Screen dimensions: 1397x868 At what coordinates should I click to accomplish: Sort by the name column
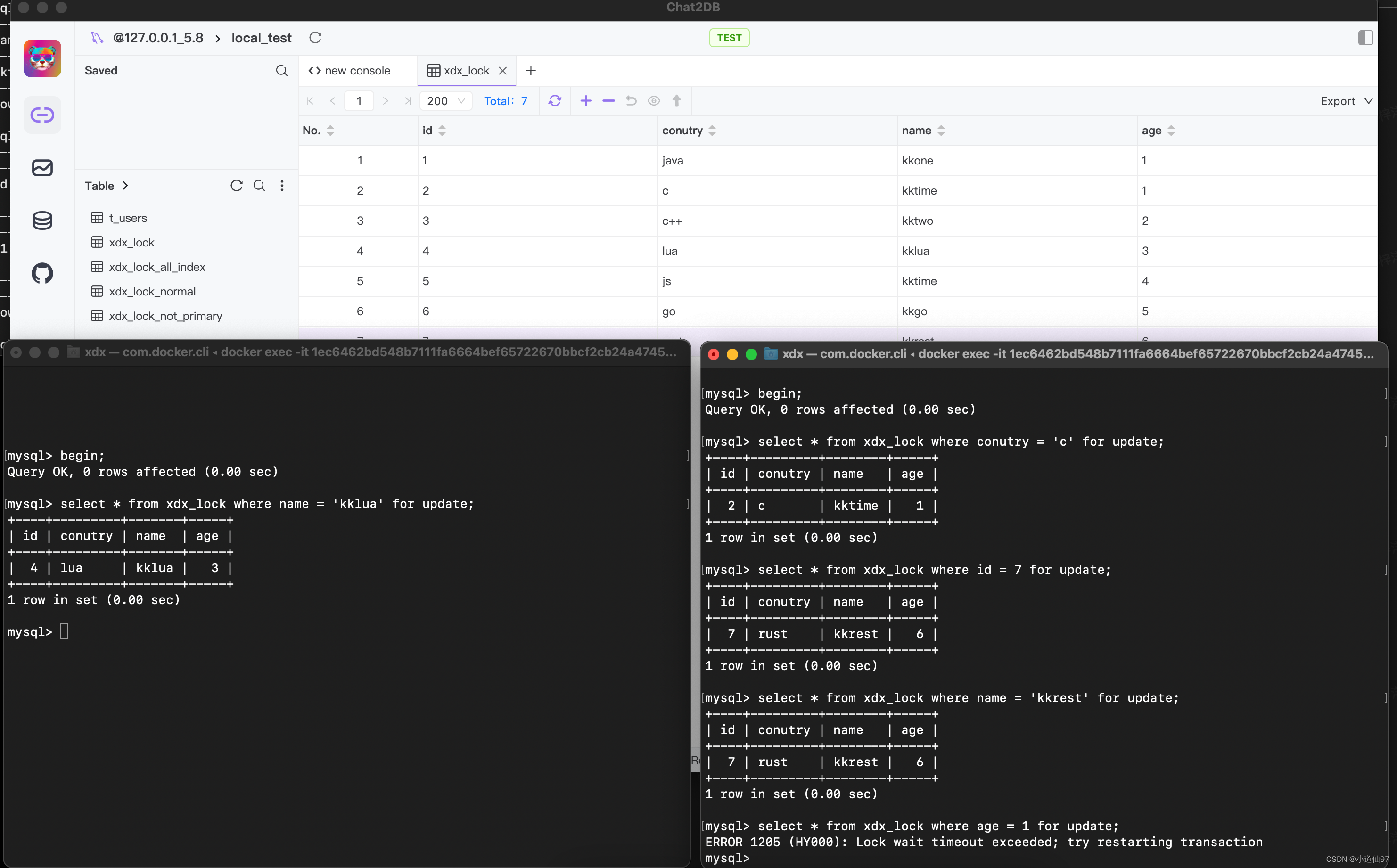pos(941,131)
